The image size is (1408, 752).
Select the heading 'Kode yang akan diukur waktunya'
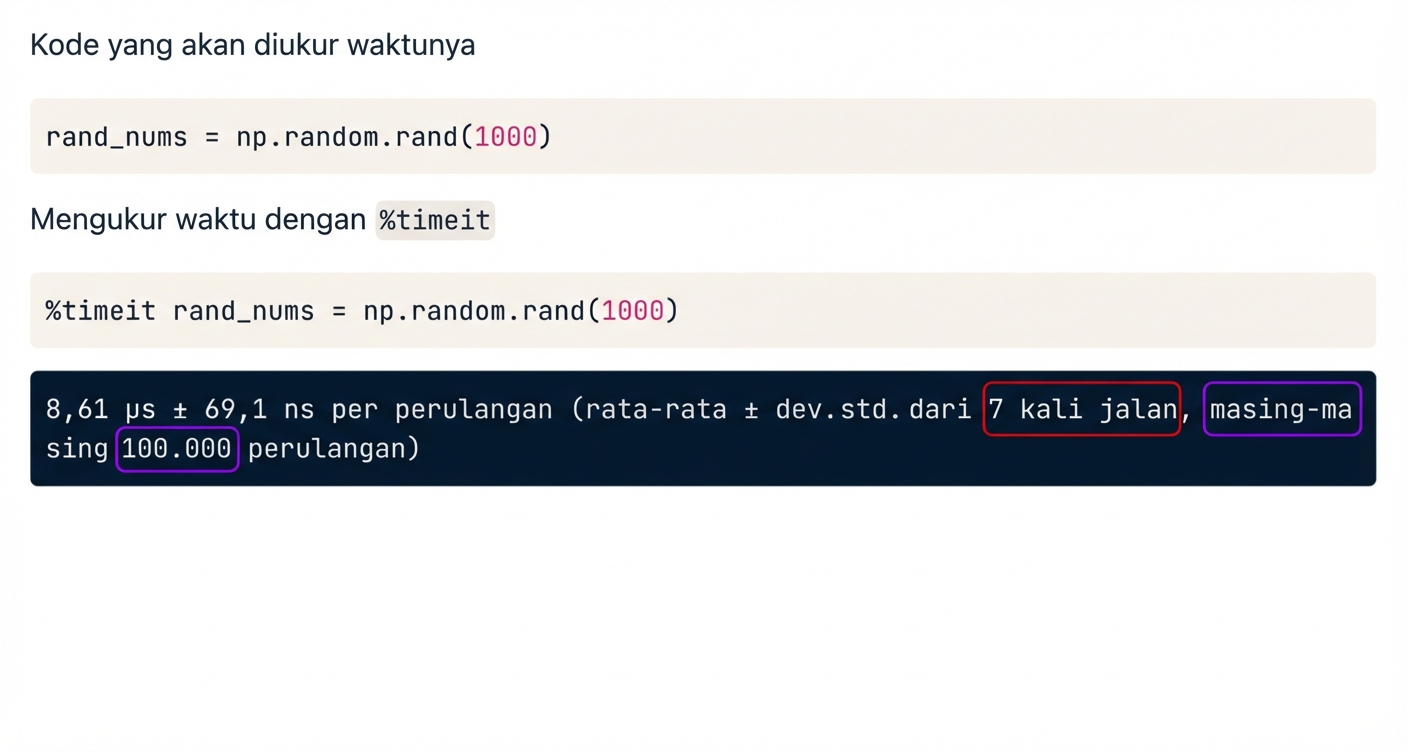click(252, 44)
